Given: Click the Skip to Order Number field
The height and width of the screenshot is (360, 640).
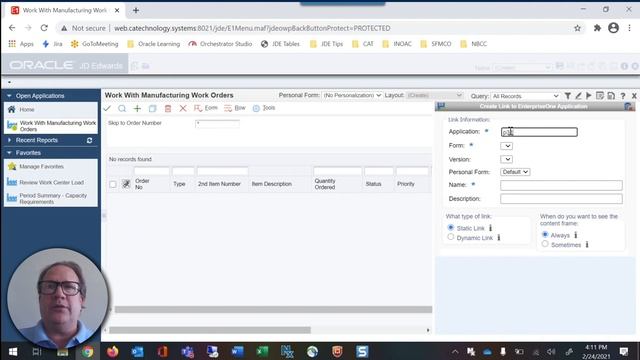Looking at the screenshot, I should pos(217,123).
